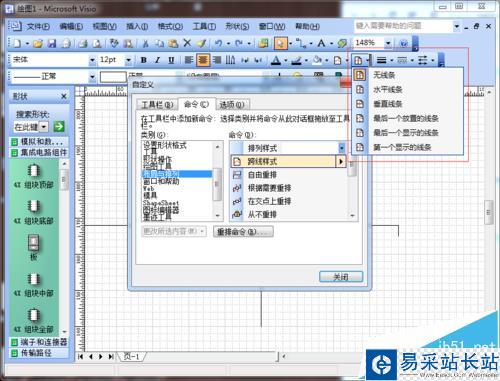
Task: Click the Font Color A icon
Action: point(276,60)
